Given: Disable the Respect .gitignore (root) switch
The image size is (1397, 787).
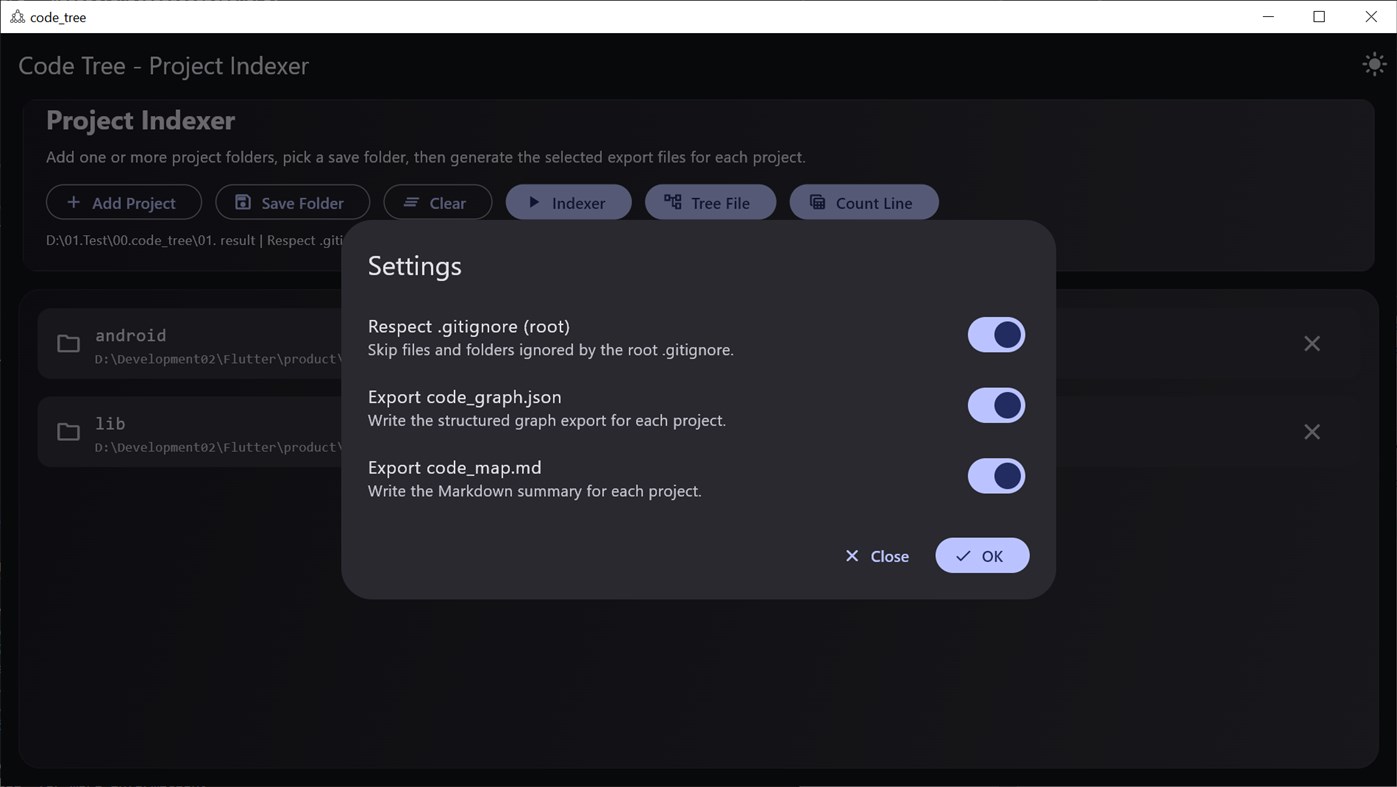Looking at the screenshot, I should click(x=996, y=335).
